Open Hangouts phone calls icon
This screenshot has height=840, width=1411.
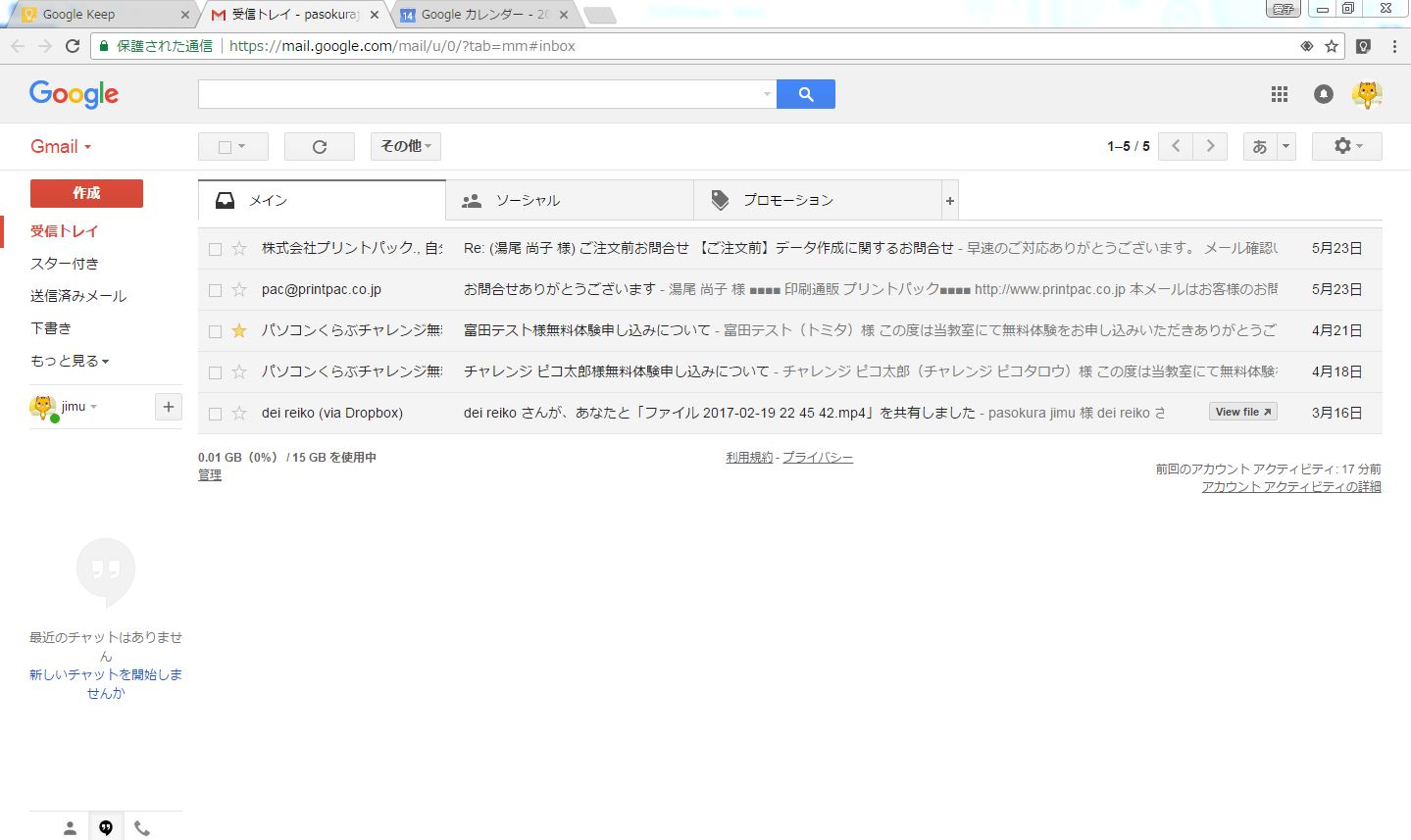142,828
